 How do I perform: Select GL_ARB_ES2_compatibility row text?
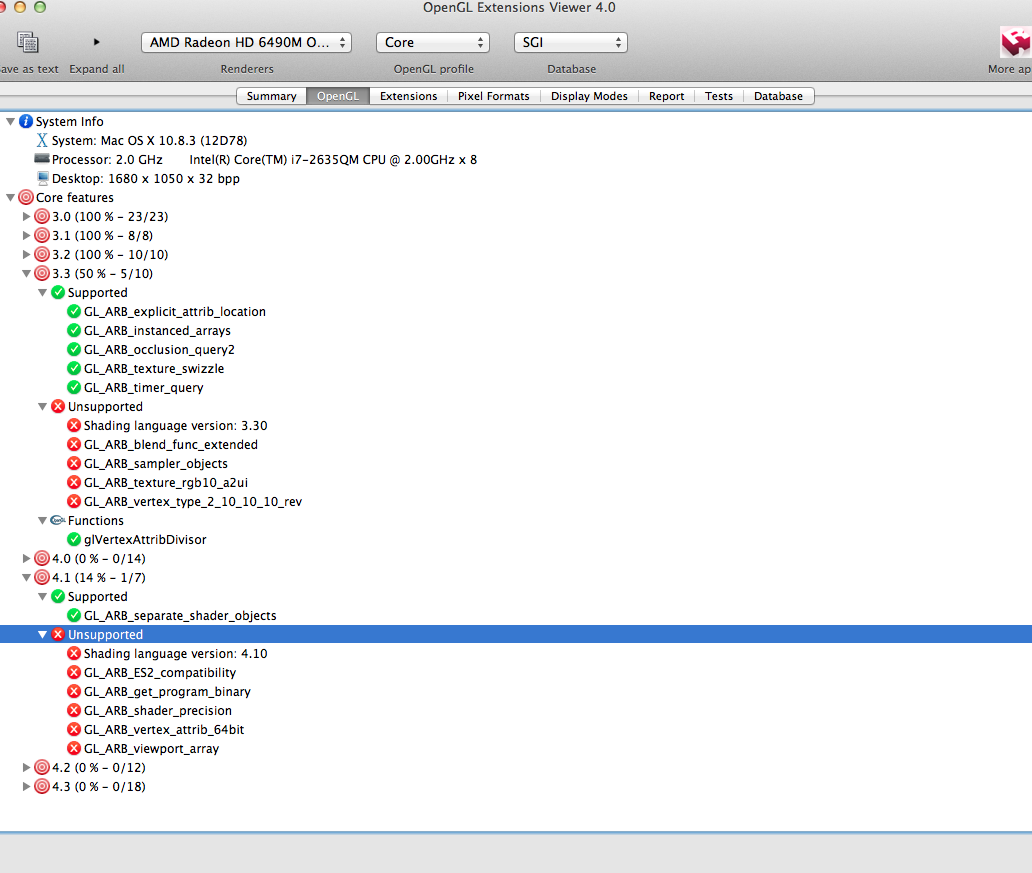point(160,673)
